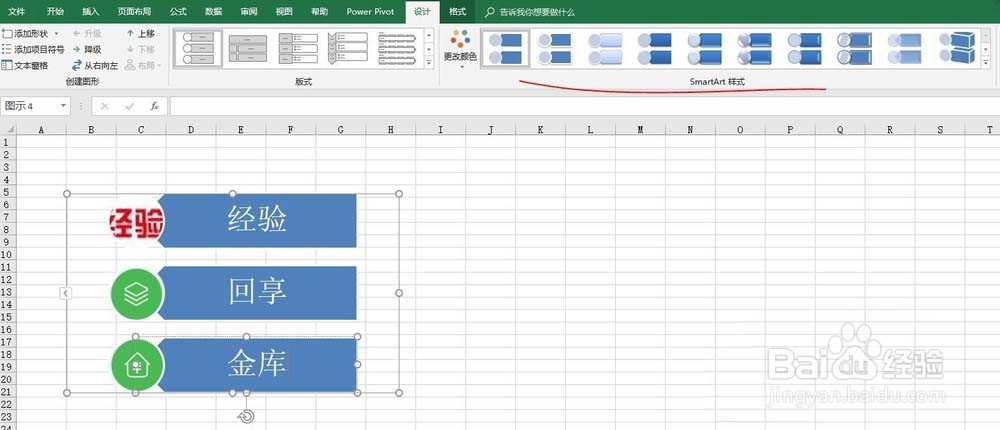Click the Select All corner of the sheet
The height and width of the screenshot is (430, 1000).
pos(8,130)
